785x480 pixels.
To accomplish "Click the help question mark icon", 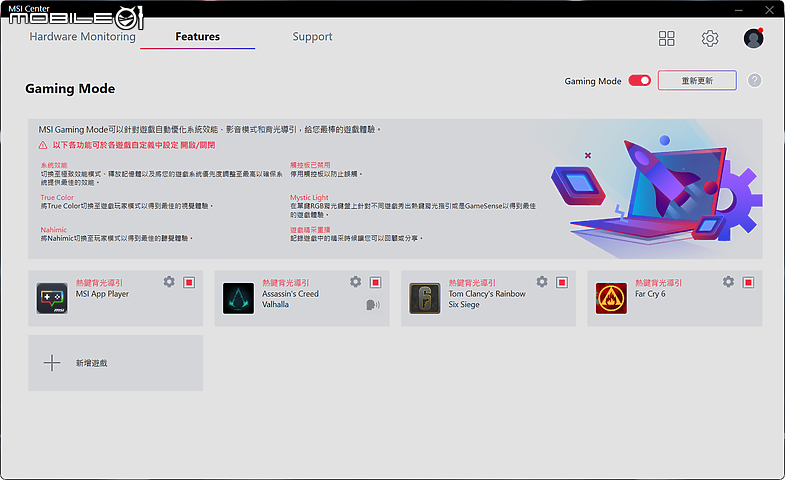I will point(754,80).
